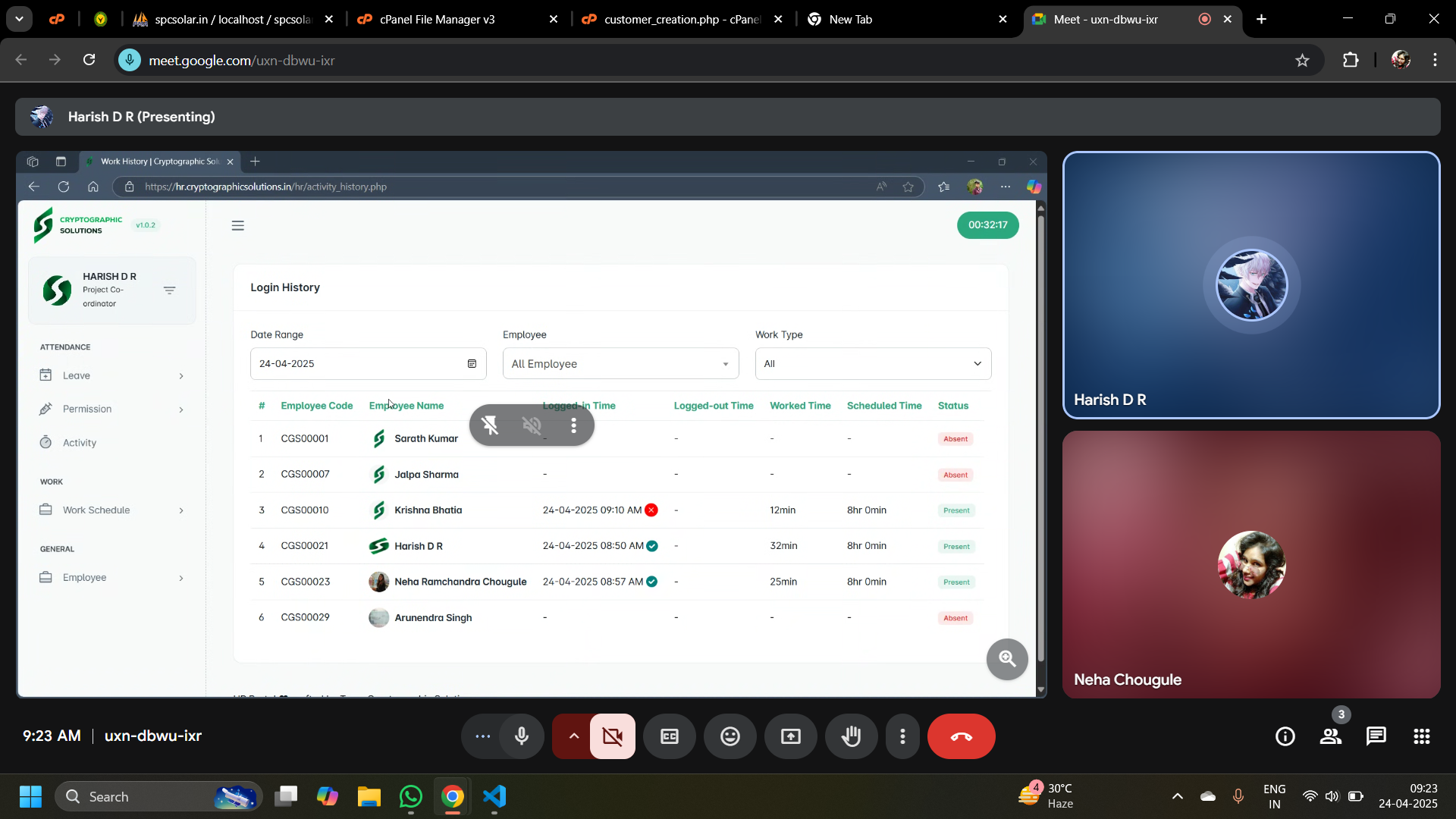Open meeting details info icon
The image size is (1456, 819).
[x=1285, y=736]
